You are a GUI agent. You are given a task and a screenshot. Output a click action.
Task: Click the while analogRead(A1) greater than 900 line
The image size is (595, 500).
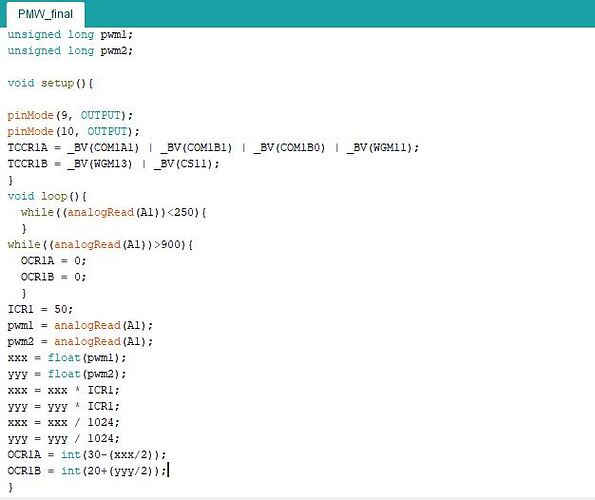tap(100, 245)
